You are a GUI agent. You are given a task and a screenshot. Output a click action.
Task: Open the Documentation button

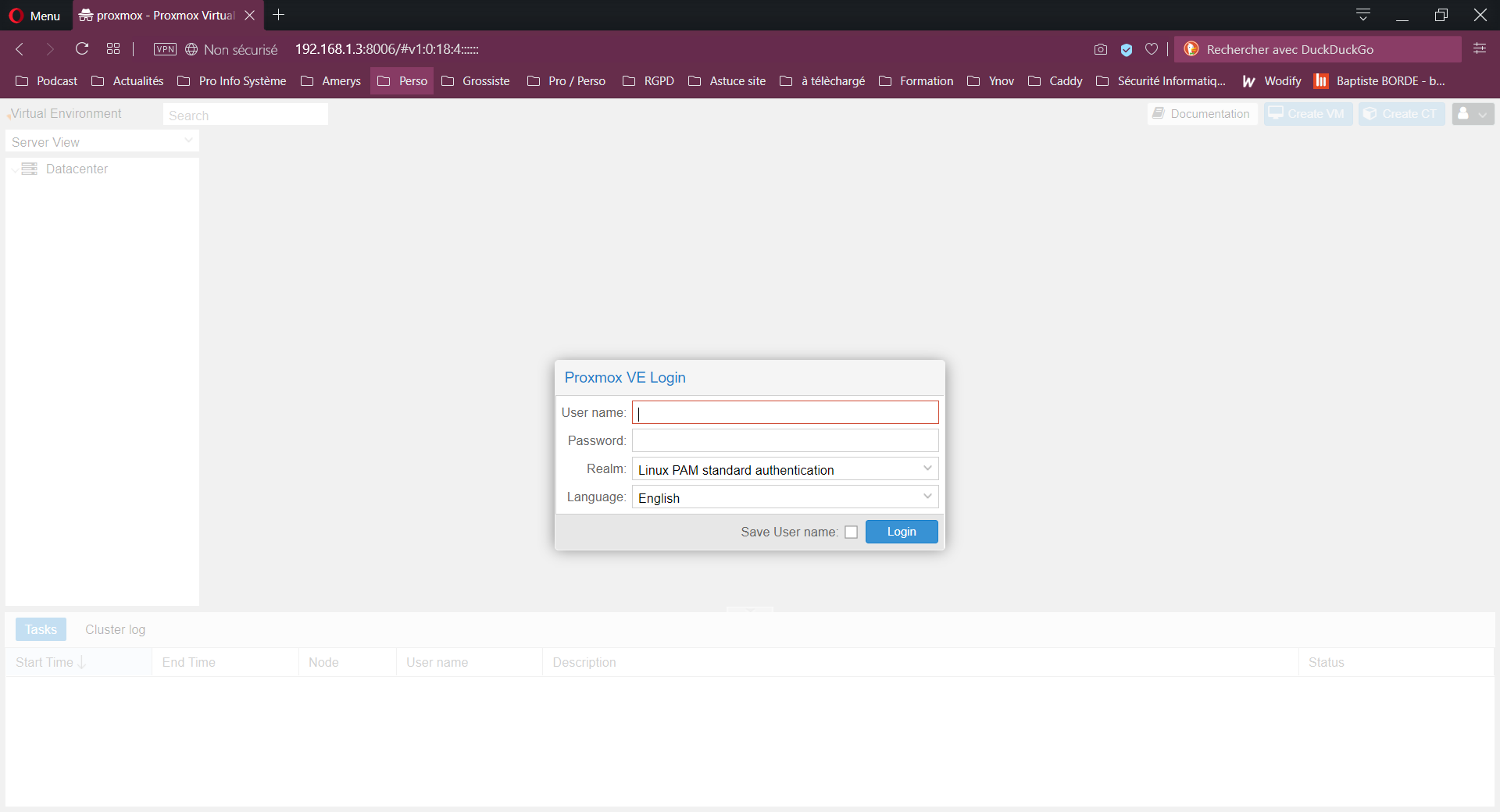click(x=1202, y=114)
